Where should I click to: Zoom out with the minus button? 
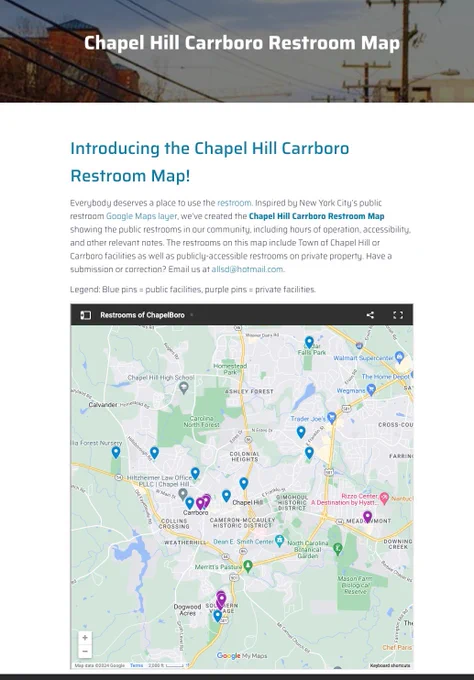[85, 651]
